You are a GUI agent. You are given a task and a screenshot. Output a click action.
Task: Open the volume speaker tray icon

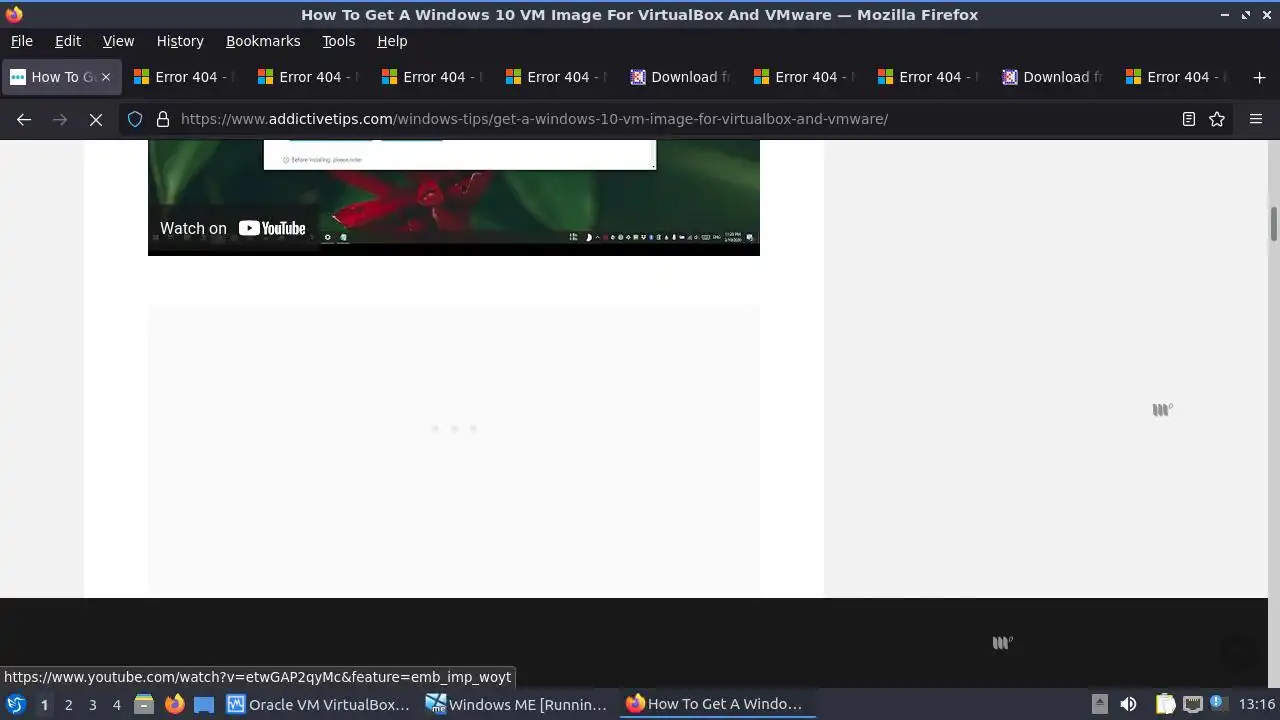[x=1128, y=704]
